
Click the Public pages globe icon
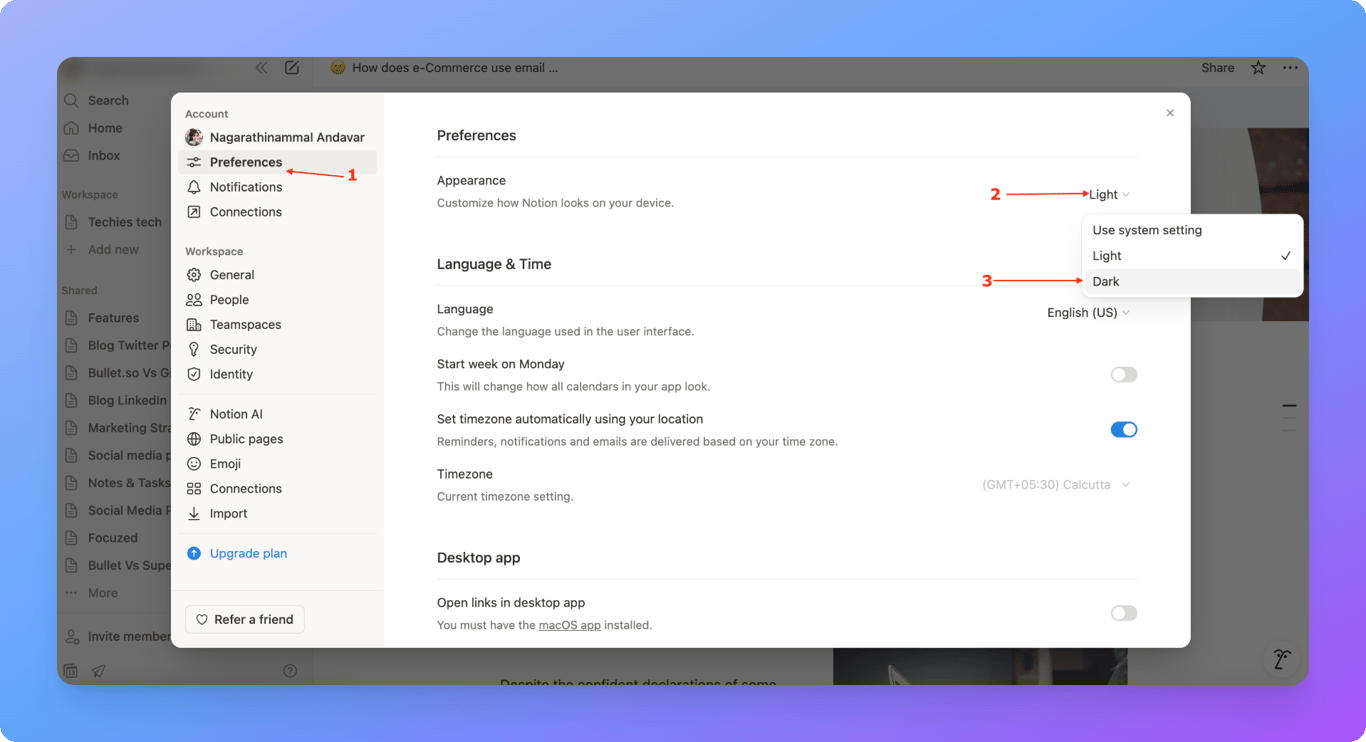(194, 439)
